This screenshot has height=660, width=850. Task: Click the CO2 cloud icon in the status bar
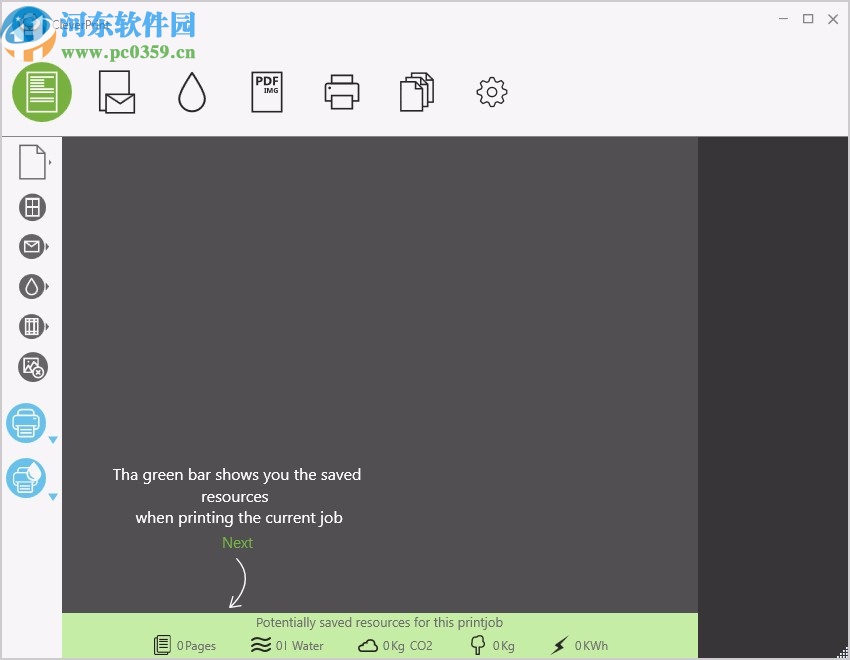(369, 645)
